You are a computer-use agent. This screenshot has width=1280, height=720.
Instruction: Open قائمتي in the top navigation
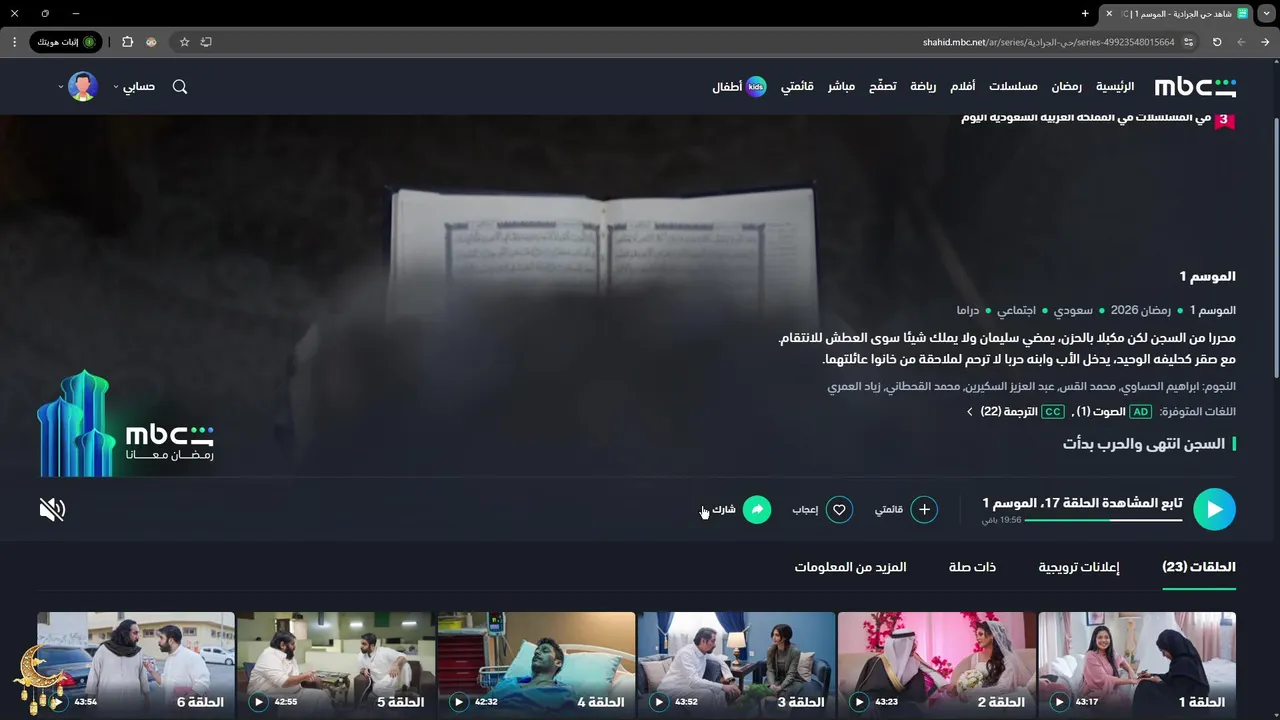[x=797, y=87]
